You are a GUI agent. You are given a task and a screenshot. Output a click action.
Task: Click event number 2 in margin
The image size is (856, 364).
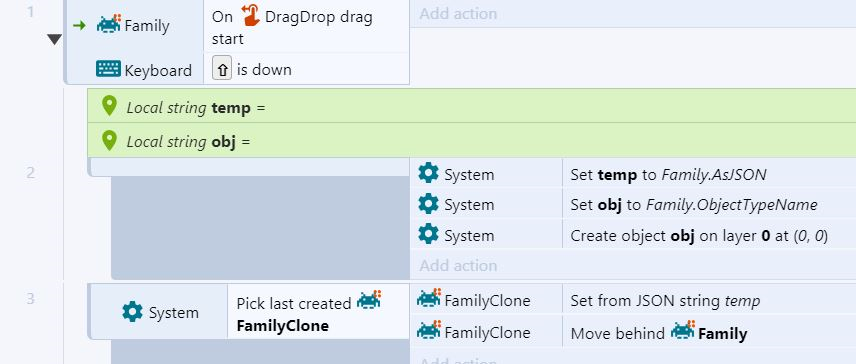(x=31, y=173)
